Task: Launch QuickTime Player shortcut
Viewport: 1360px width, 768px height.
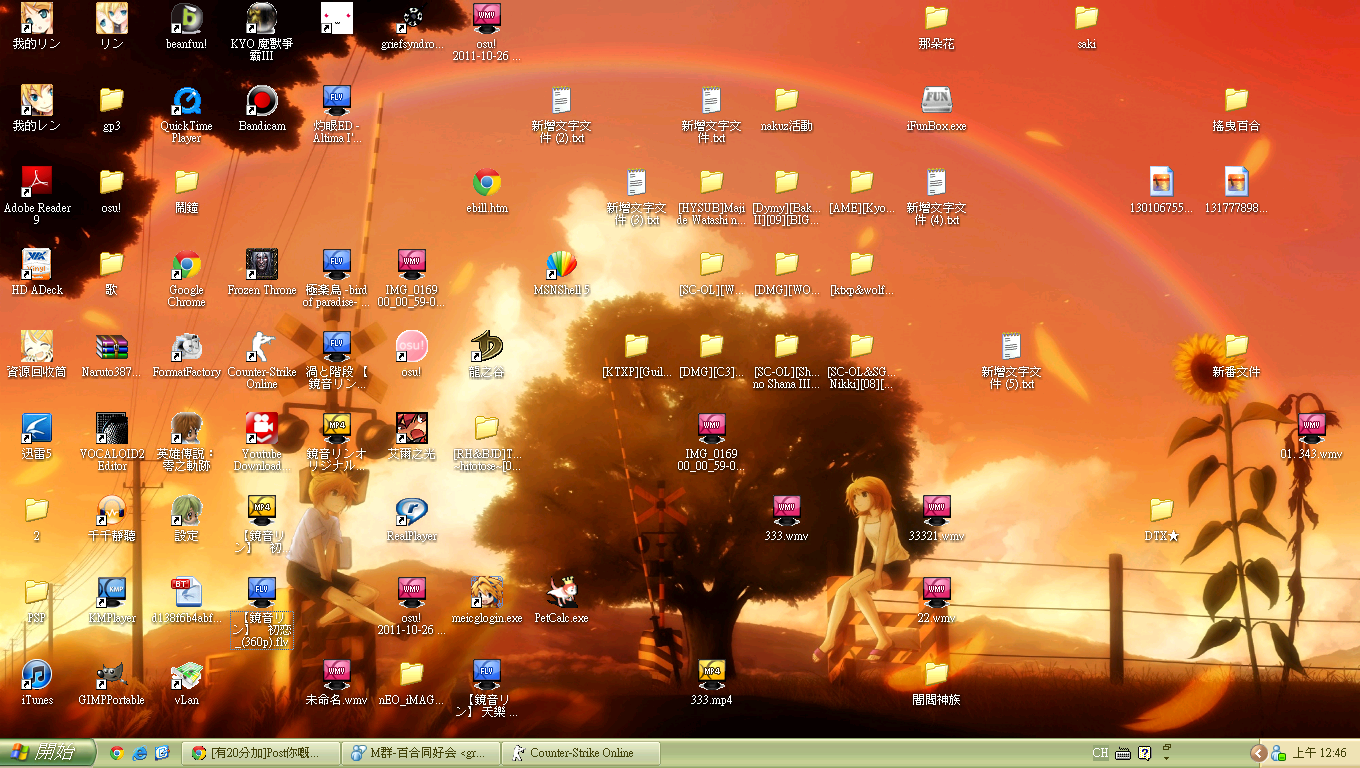Action: tap(186, 100)
